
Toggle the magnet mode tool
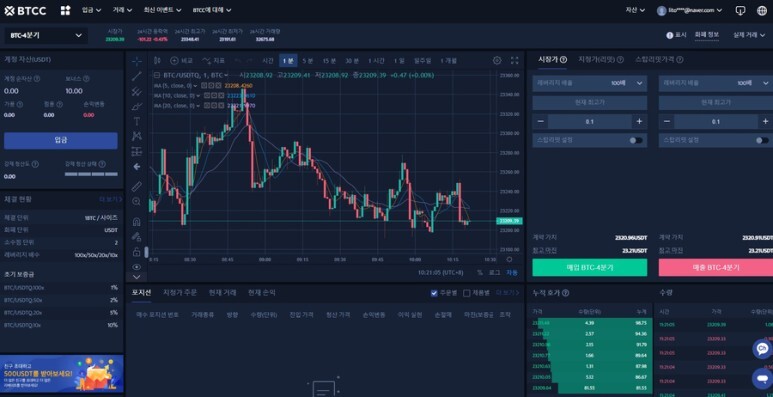137,221
